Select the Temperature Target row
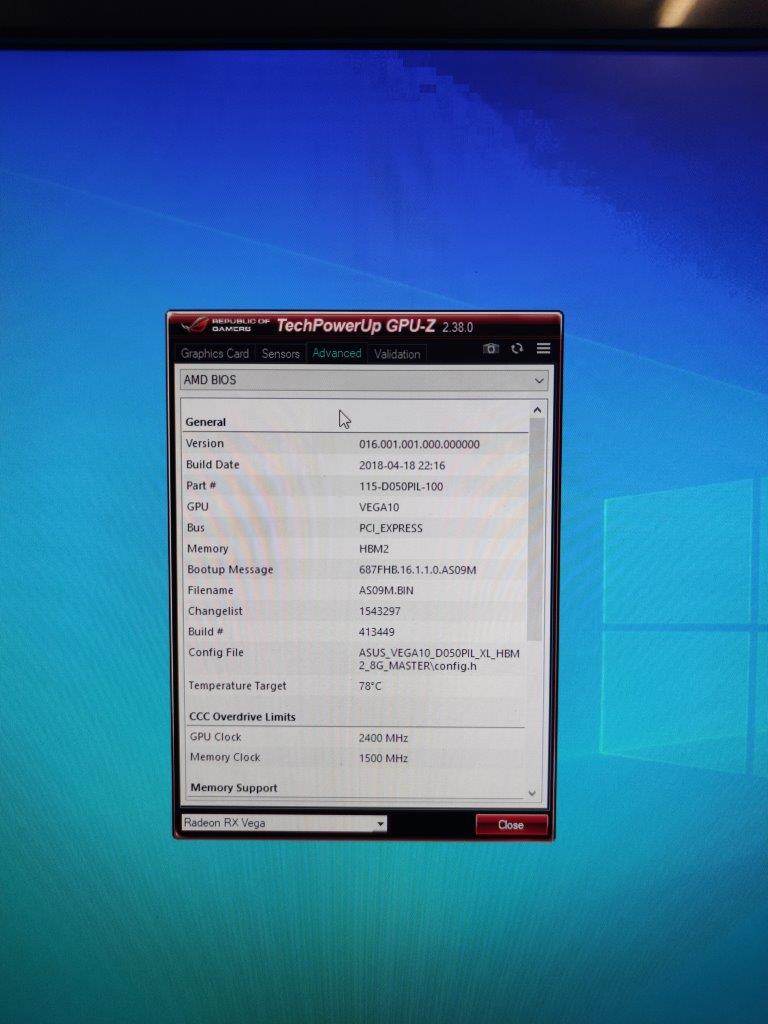This screenshot has width=768, height=1024. click(354, 686)
